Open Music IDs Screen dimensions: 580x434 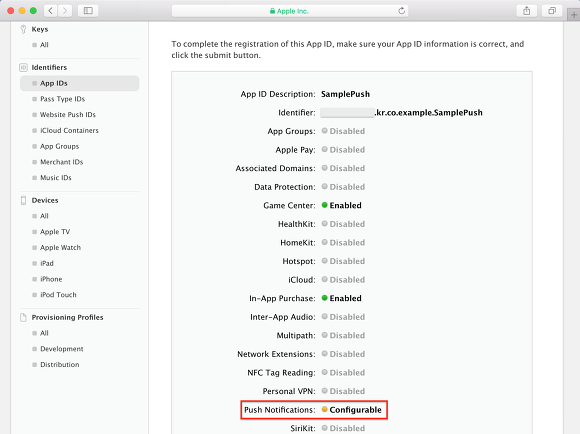click(x=55, y=178)
